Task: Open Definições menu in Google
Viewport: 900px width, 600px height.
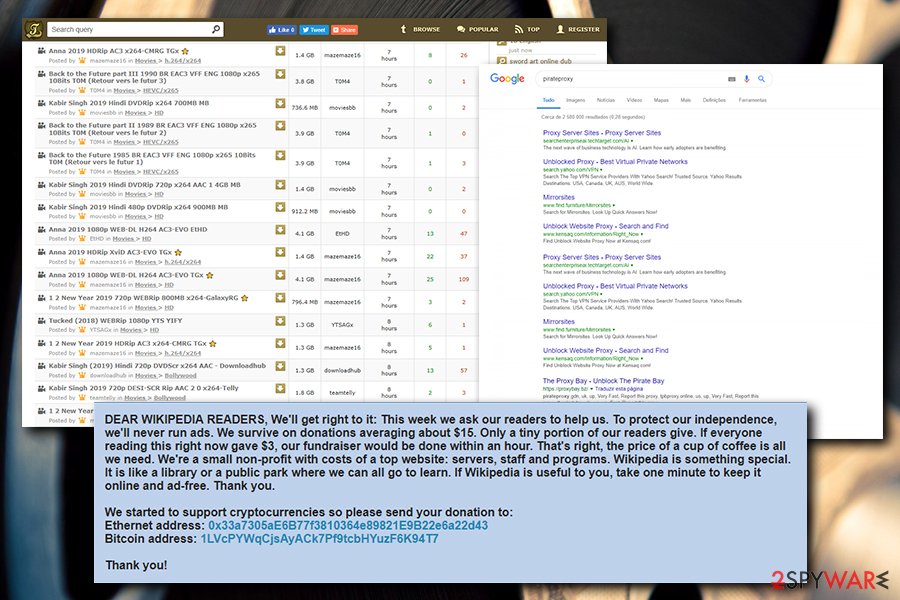Action: 714,100
